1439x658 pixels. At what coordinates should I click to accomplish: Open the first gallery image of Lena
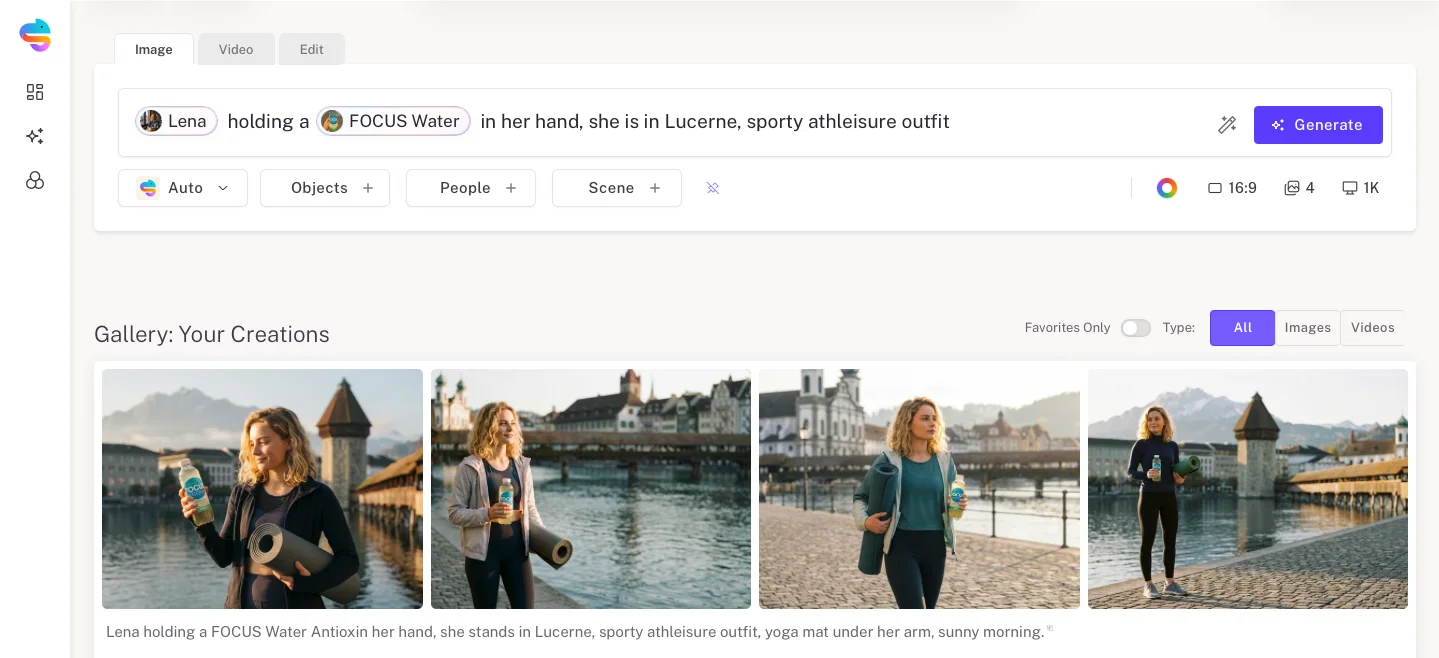click(262, 489)
